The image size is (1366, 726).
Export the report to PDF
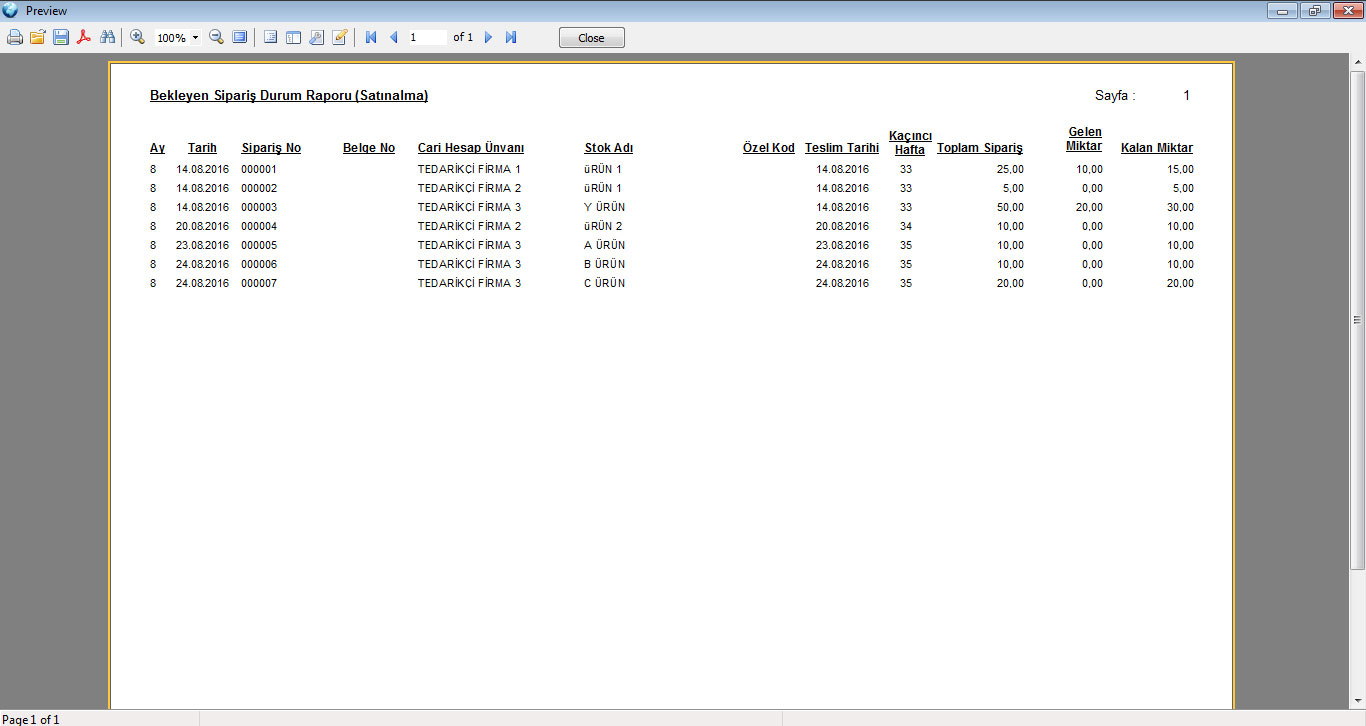click(x=84, y=37)
